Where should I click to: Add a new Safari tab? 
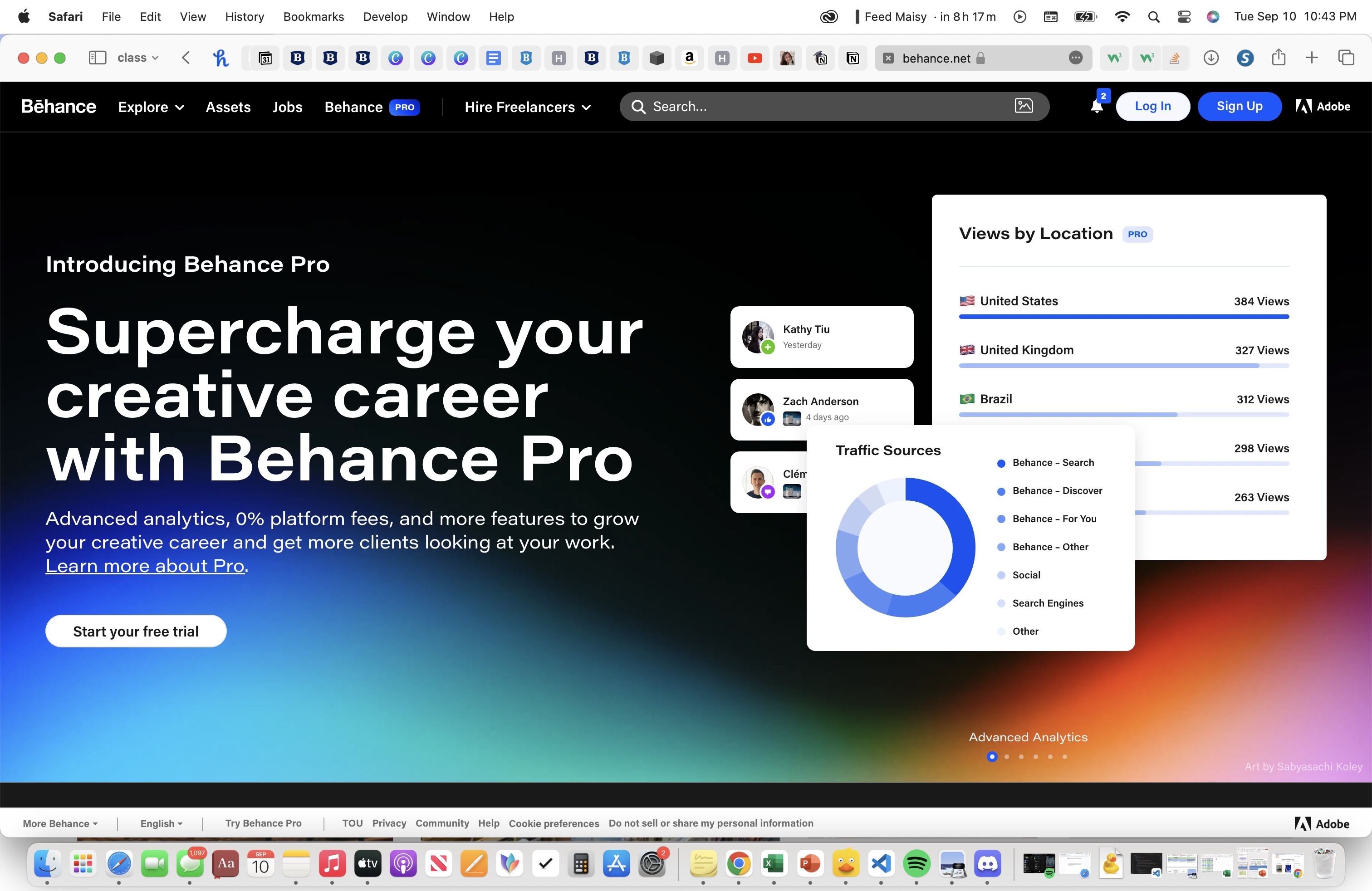(1312, 58)
